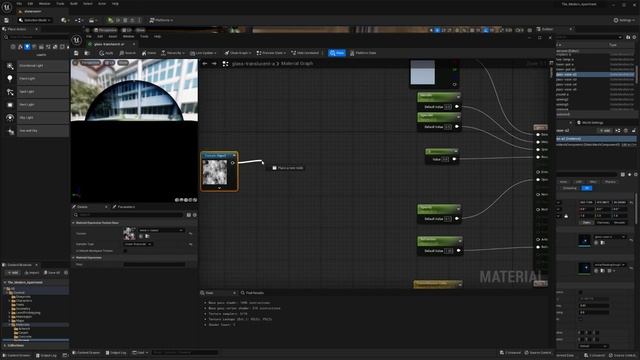Select the Stats tab below the graph
This screenshot has width=640, height=360.
click(209, 293)
